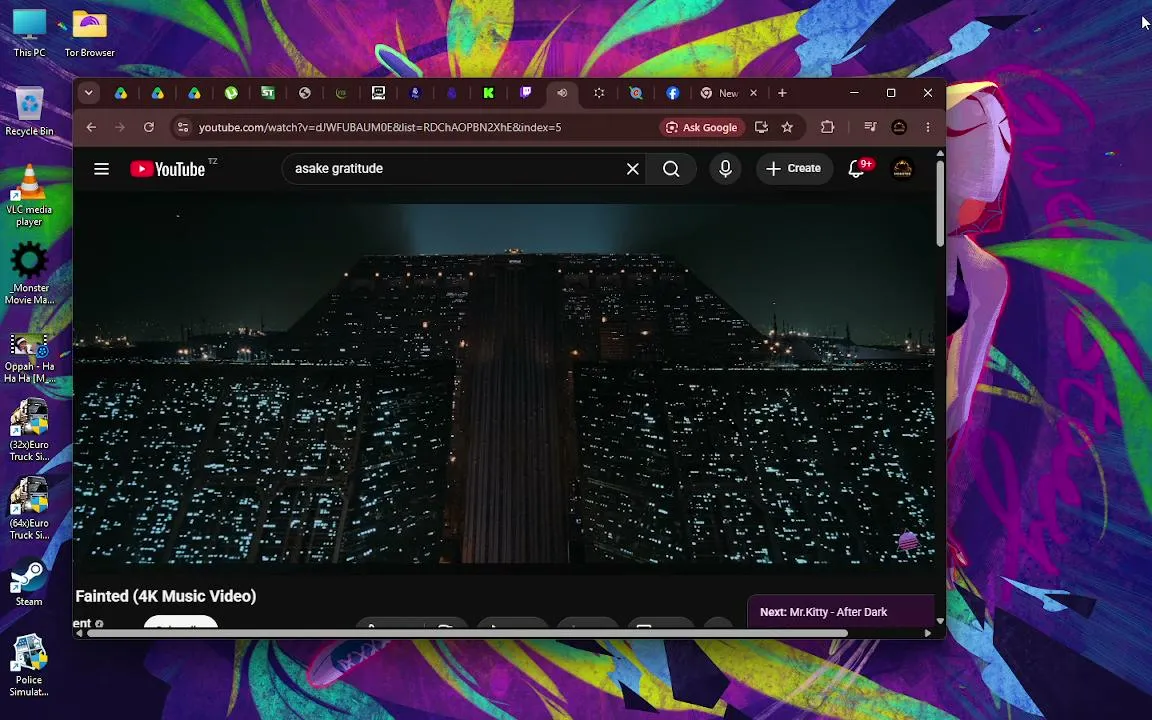Viewport: 1152px width, 720px height.
Task: Click the right arrow of horizontal scrollbar
Action: (928, 633)
